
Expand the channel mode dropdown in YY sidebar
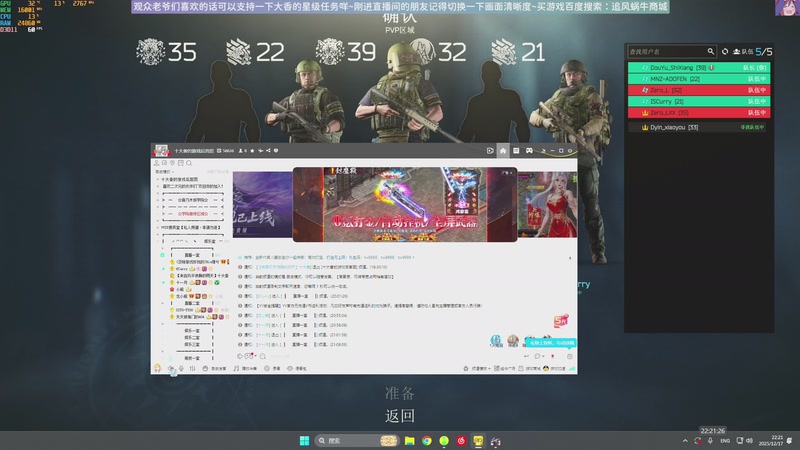[164, 172]
